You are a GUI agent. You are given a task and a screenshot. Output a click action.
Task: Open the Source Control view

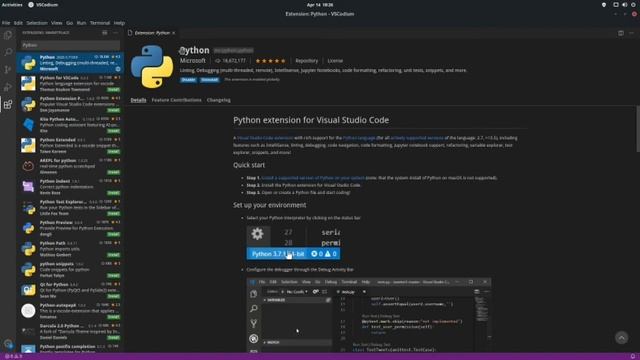pos(8,69)
